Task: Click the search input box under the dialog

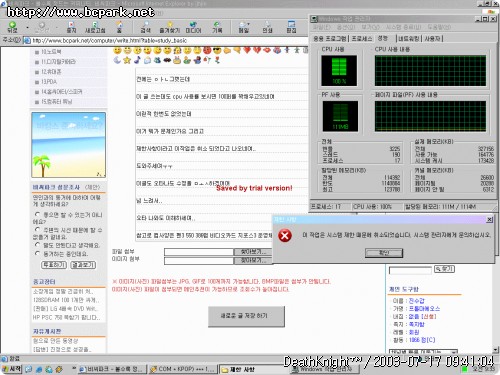Action: 410,270
